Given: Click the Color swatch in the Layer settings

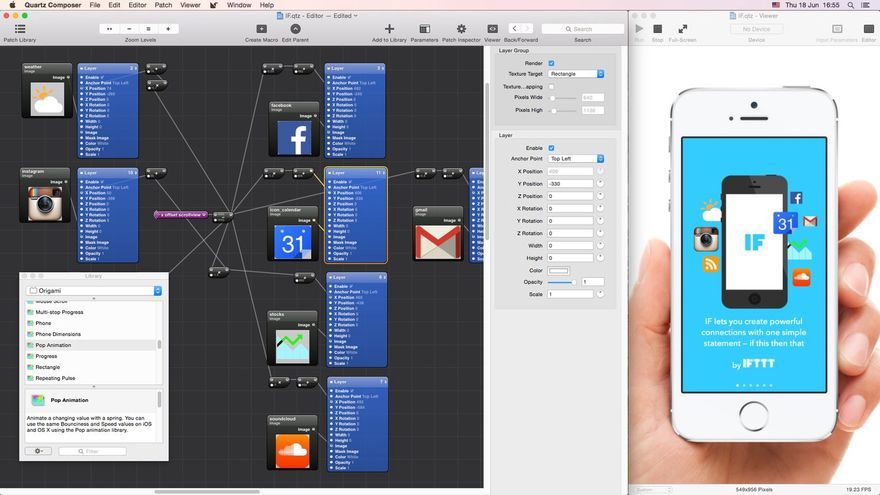Looking at the screenshot, I should tap(558, 271).
